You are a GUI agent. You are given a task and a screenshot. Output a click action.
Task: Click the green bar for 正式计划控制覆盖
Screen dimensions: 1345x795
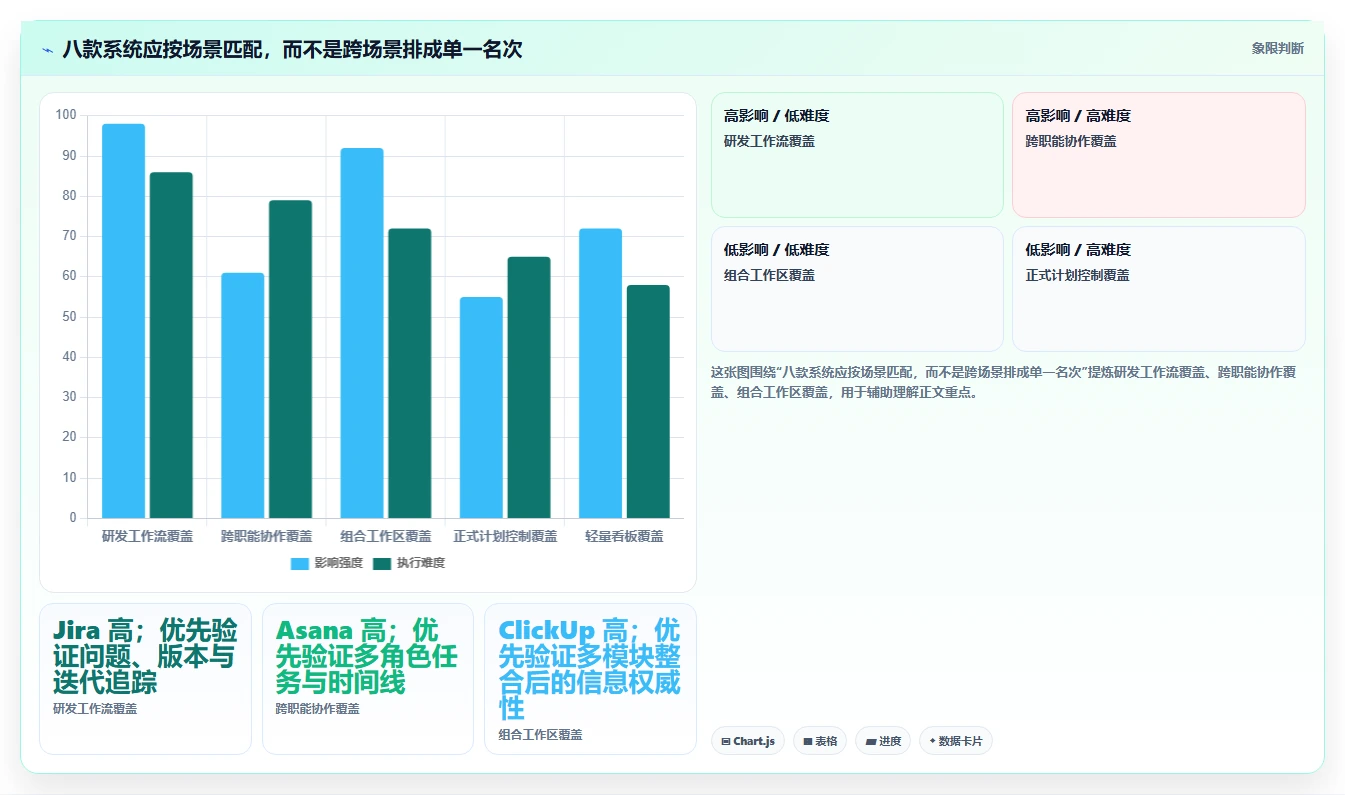click(x=529, y=387)
